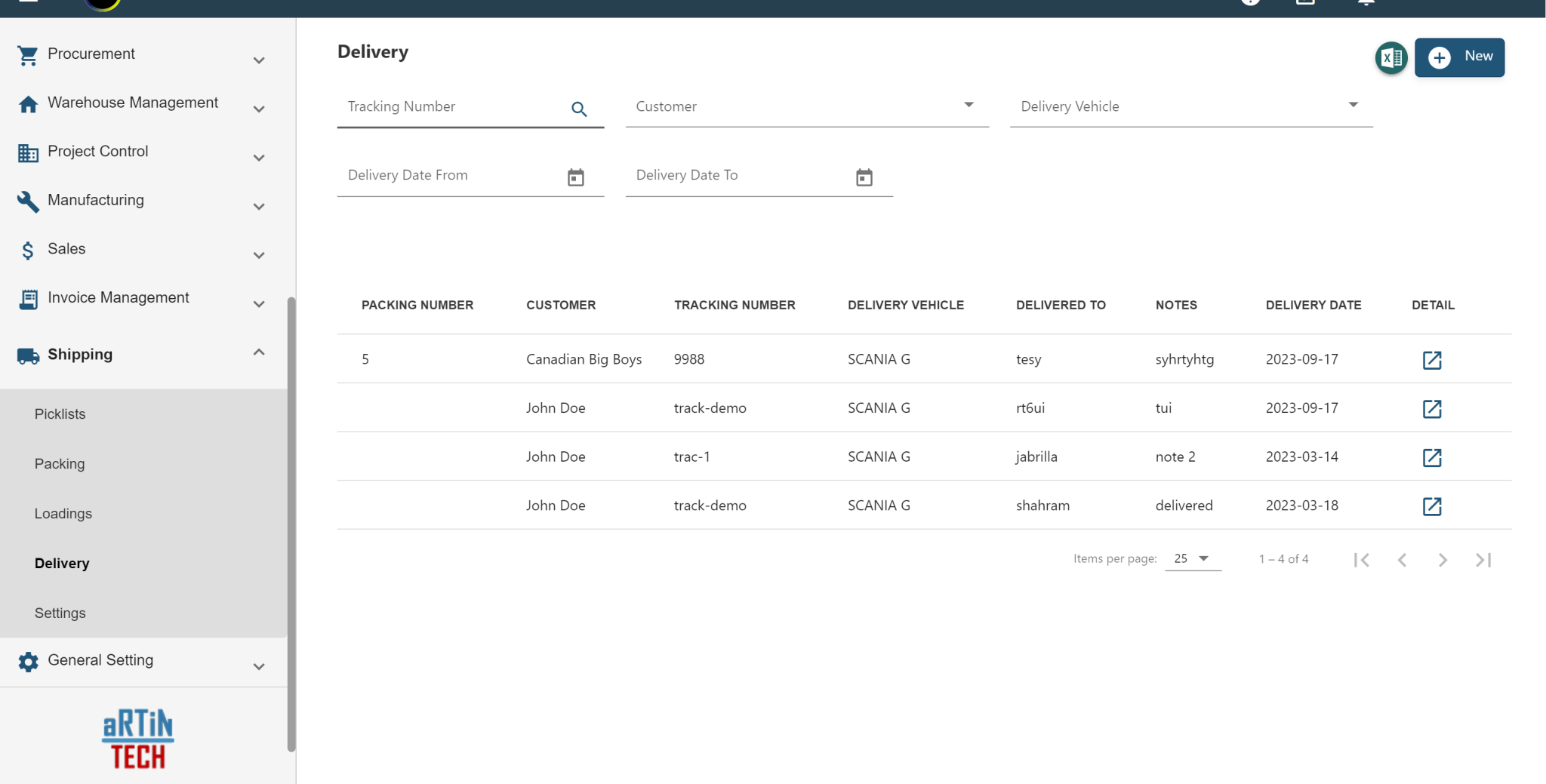1546x784 pixels.
Task: Click the Tracking Number search magnifier icon
Action: pos(580,109)
